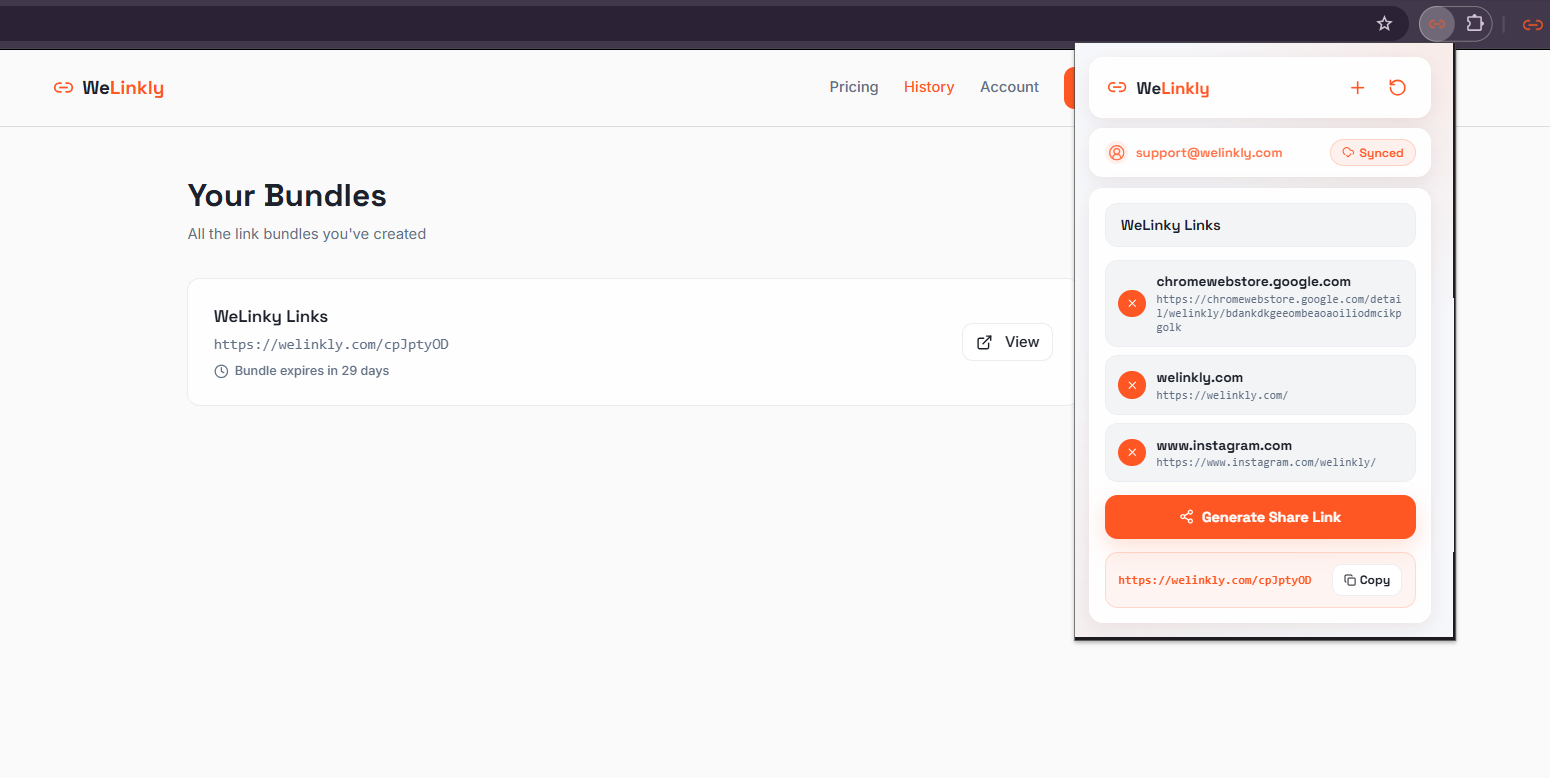Click the WeLinky Links bundle title
This screenshot has width=1550, height=778.
271,316
